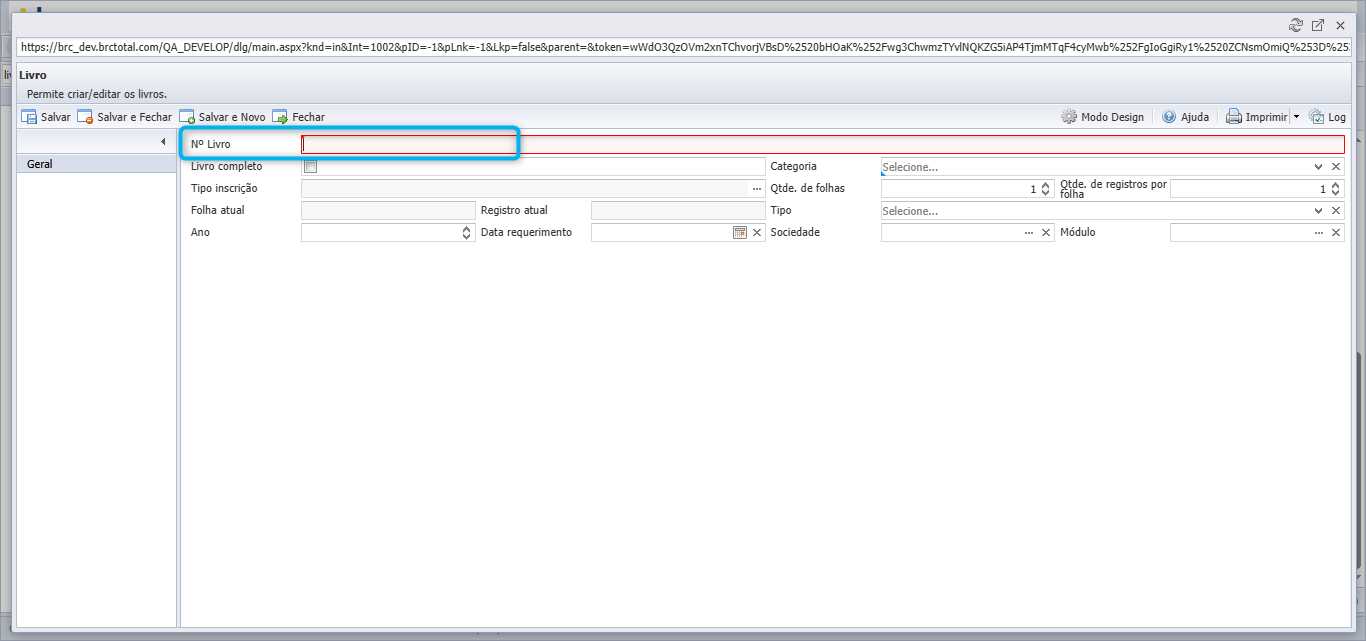Open Tipo inscrição lookup ellipsis button
This screenshot has width=1366, height=641.
click(757, 189)
